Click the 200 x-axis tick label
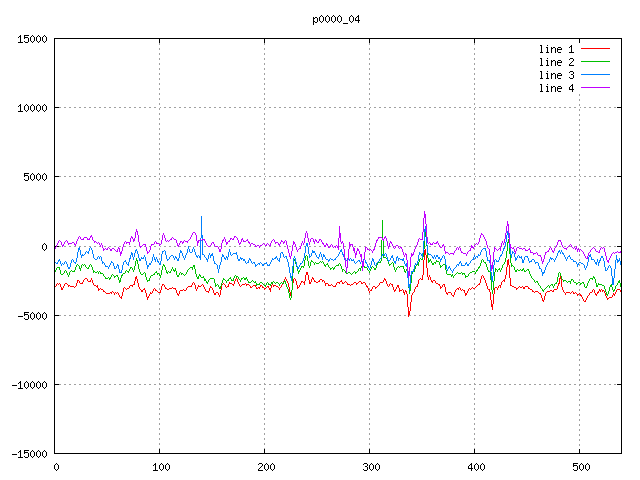 pos(265,467)
